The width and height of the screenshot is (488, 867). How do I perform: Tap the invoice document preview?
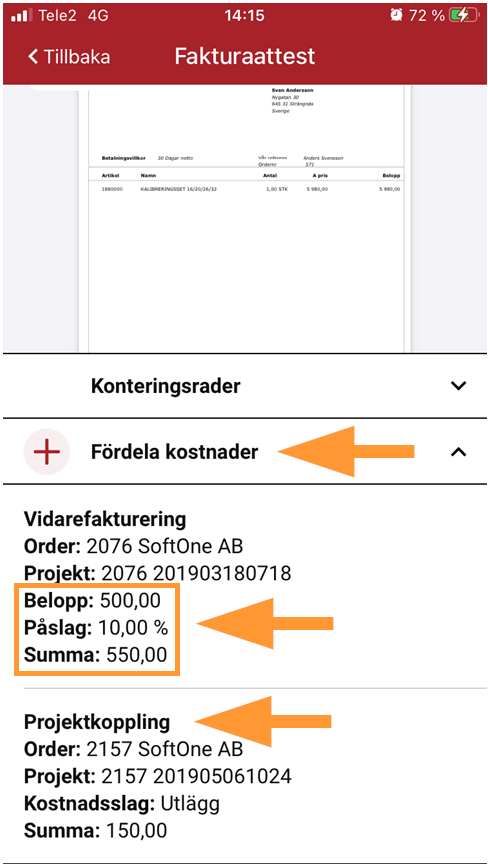(x=246, y=219)
